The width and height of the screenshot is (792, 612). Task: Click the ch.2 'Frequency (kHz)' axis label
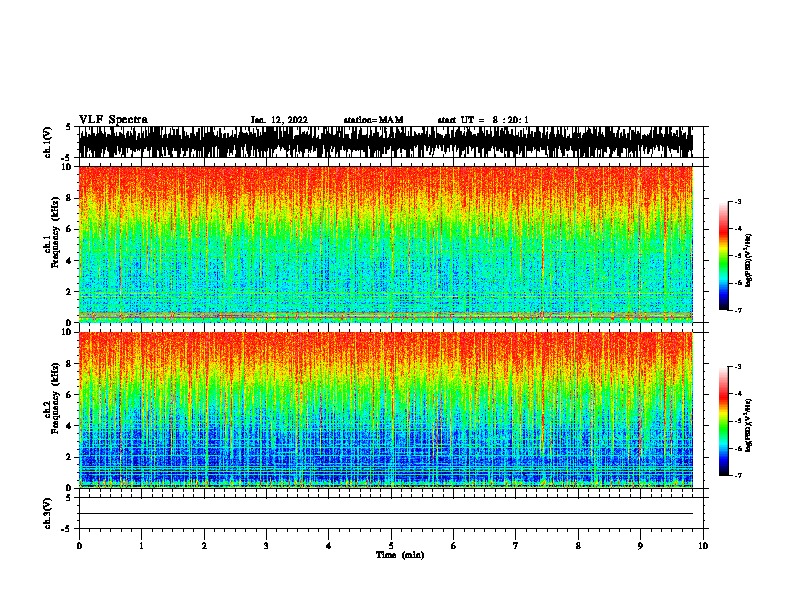55,398
